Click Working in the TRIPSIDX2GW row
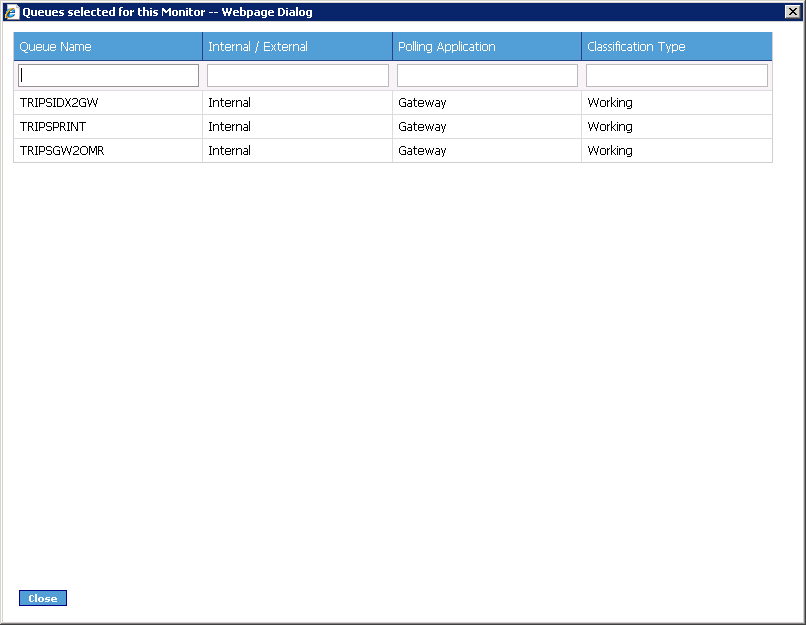Screen dimensions: 806x625 click(610, 103)
